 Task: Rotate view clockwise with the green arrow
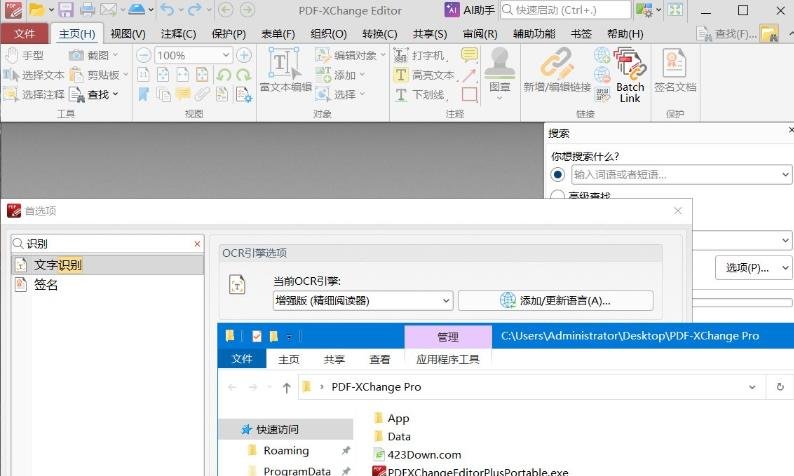[244, 75]
